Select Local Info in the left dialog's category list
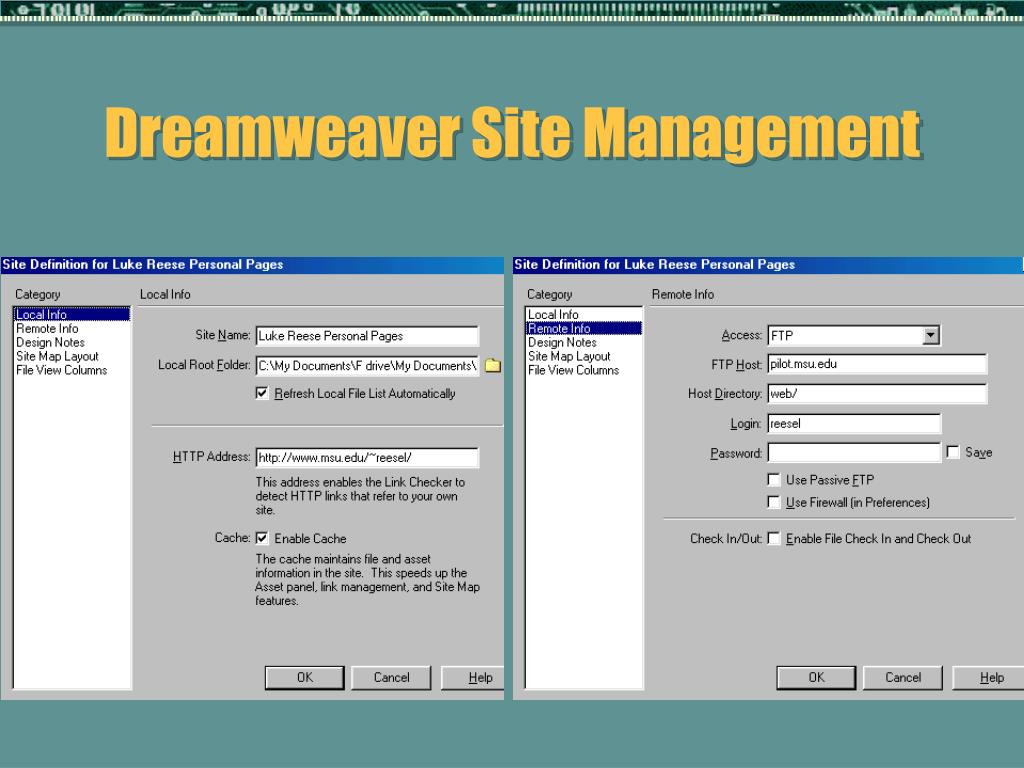The width and height of the screenshot is (1024, 768). tap(72, 314)
